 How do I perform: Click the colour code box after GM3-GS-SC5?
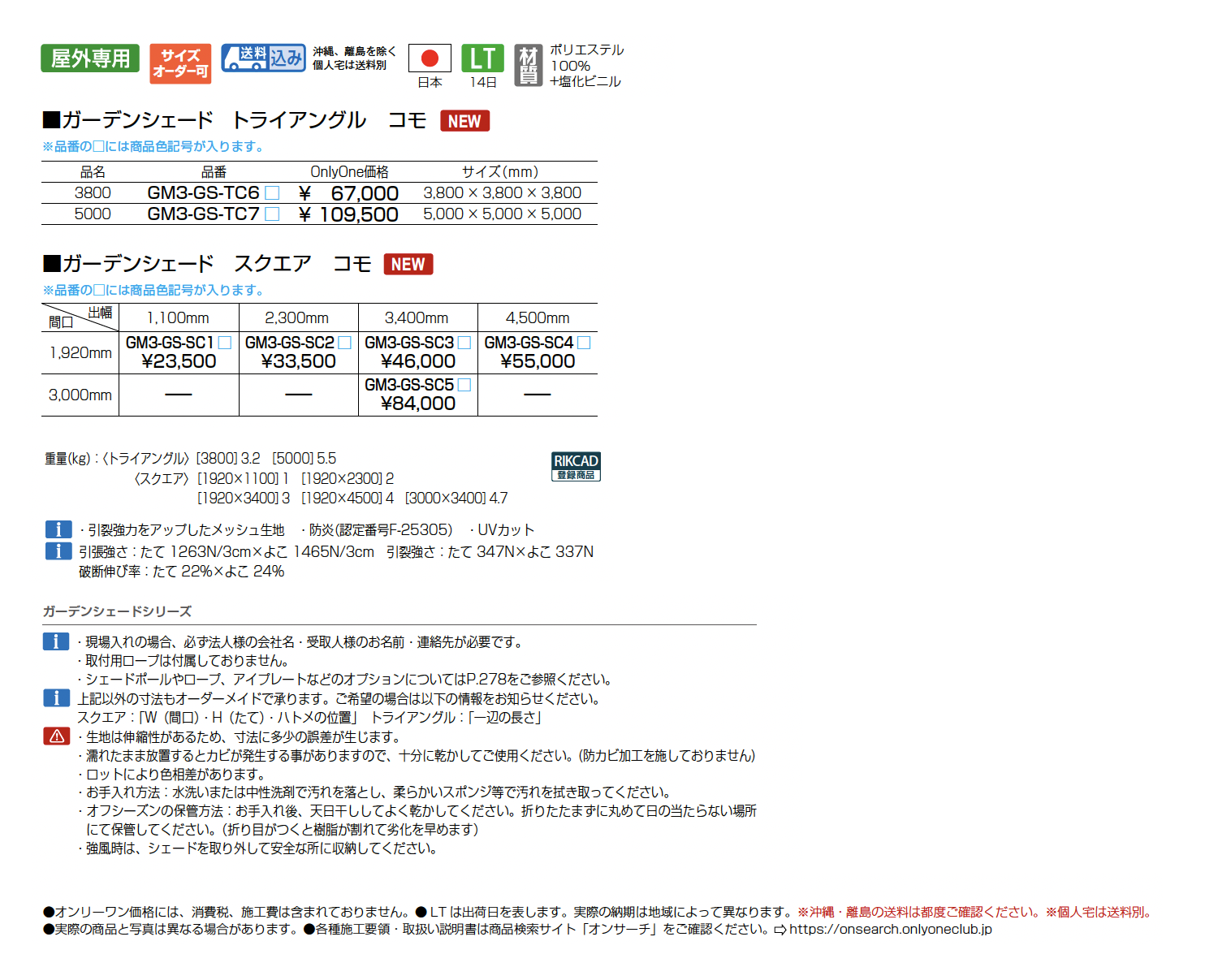tap(464, 385)
